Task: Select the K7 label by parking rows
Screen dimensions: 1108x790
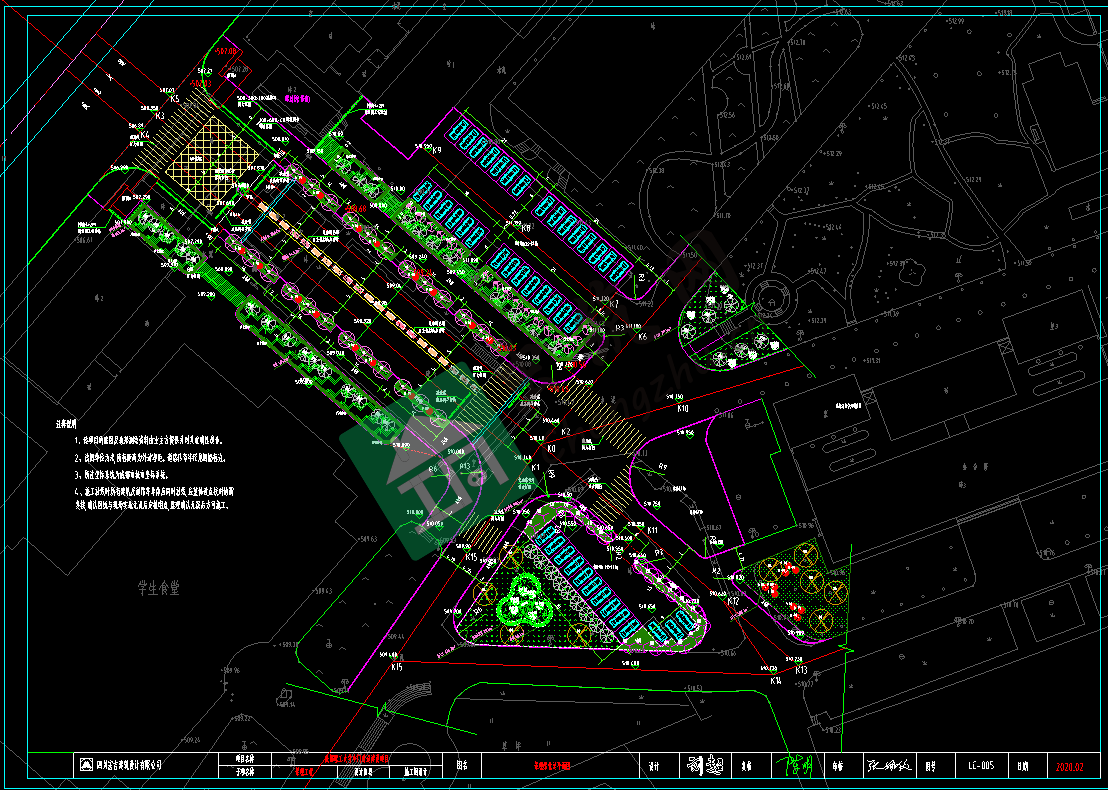Action: pos(614,304)
